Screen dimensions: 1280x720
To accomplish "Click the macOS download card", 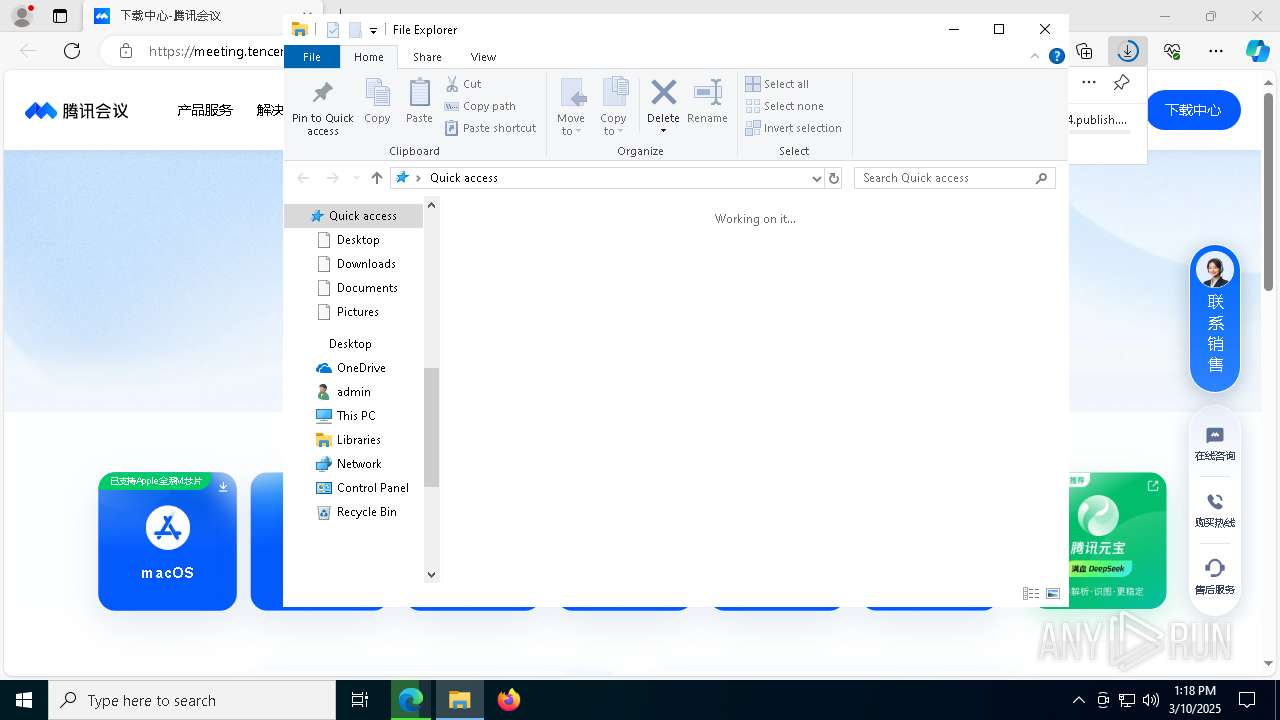I will click(x=167, y=541).
